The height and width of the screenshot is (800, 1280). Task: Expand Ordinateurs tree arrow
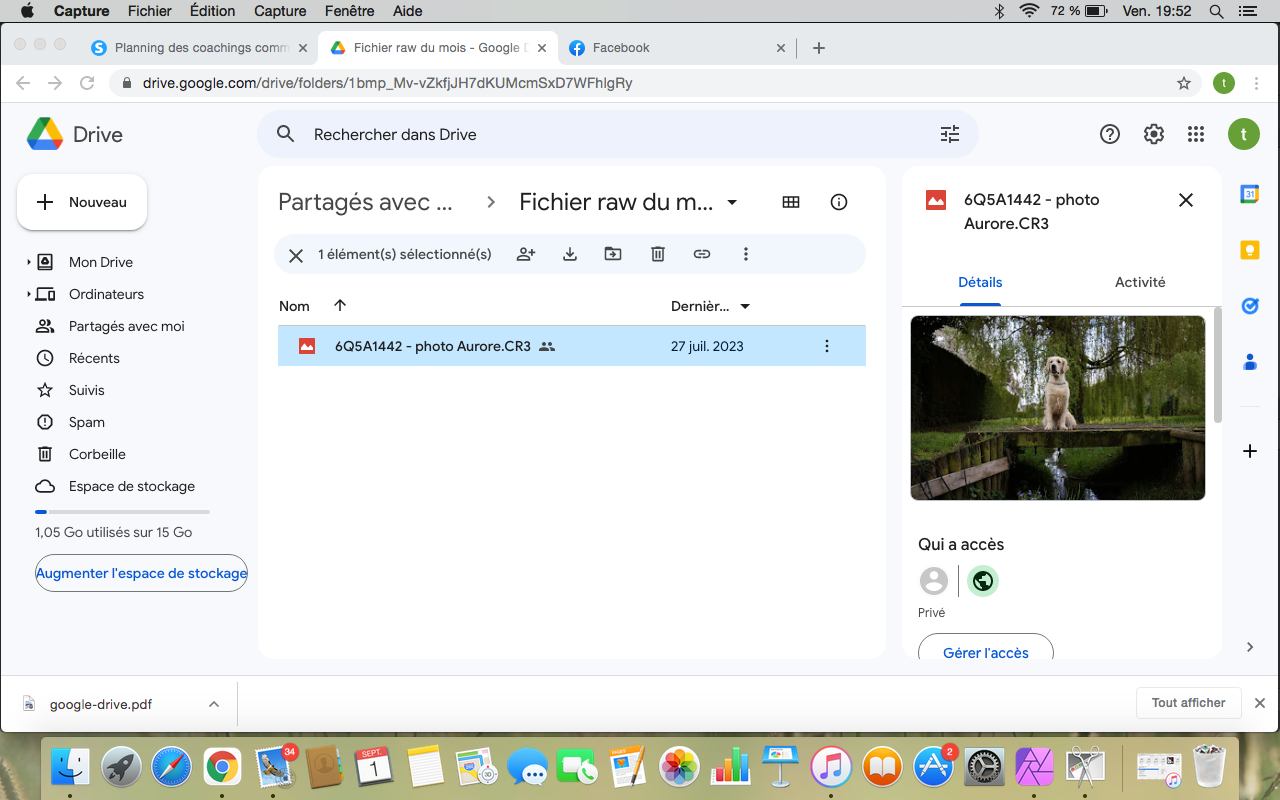pos(28,294)
